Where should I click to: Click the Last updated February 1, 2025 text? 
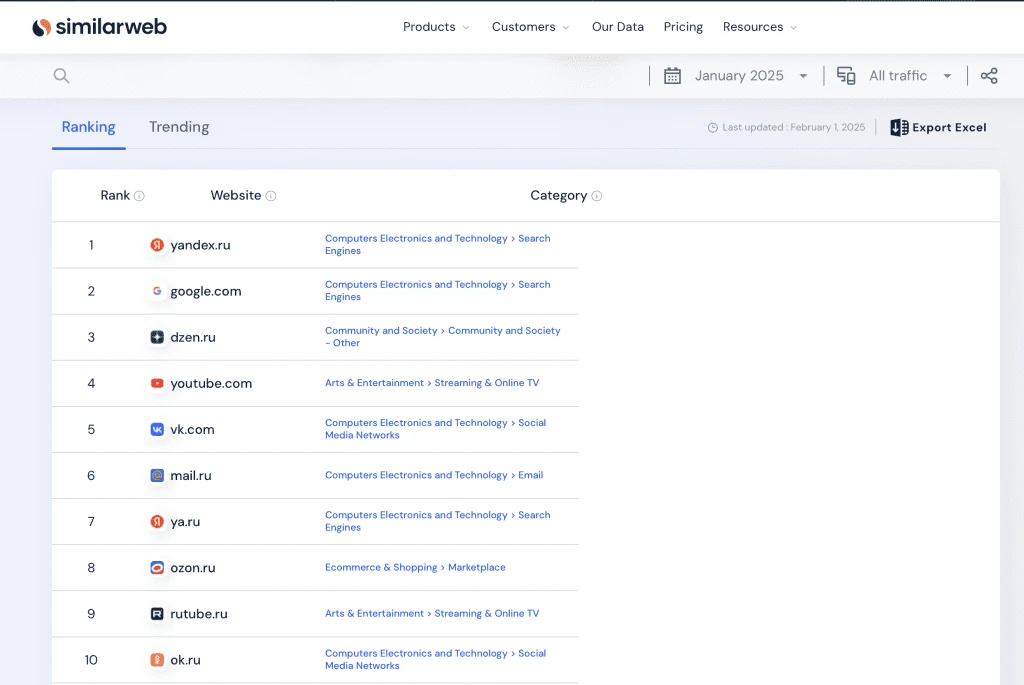(793, 127)
